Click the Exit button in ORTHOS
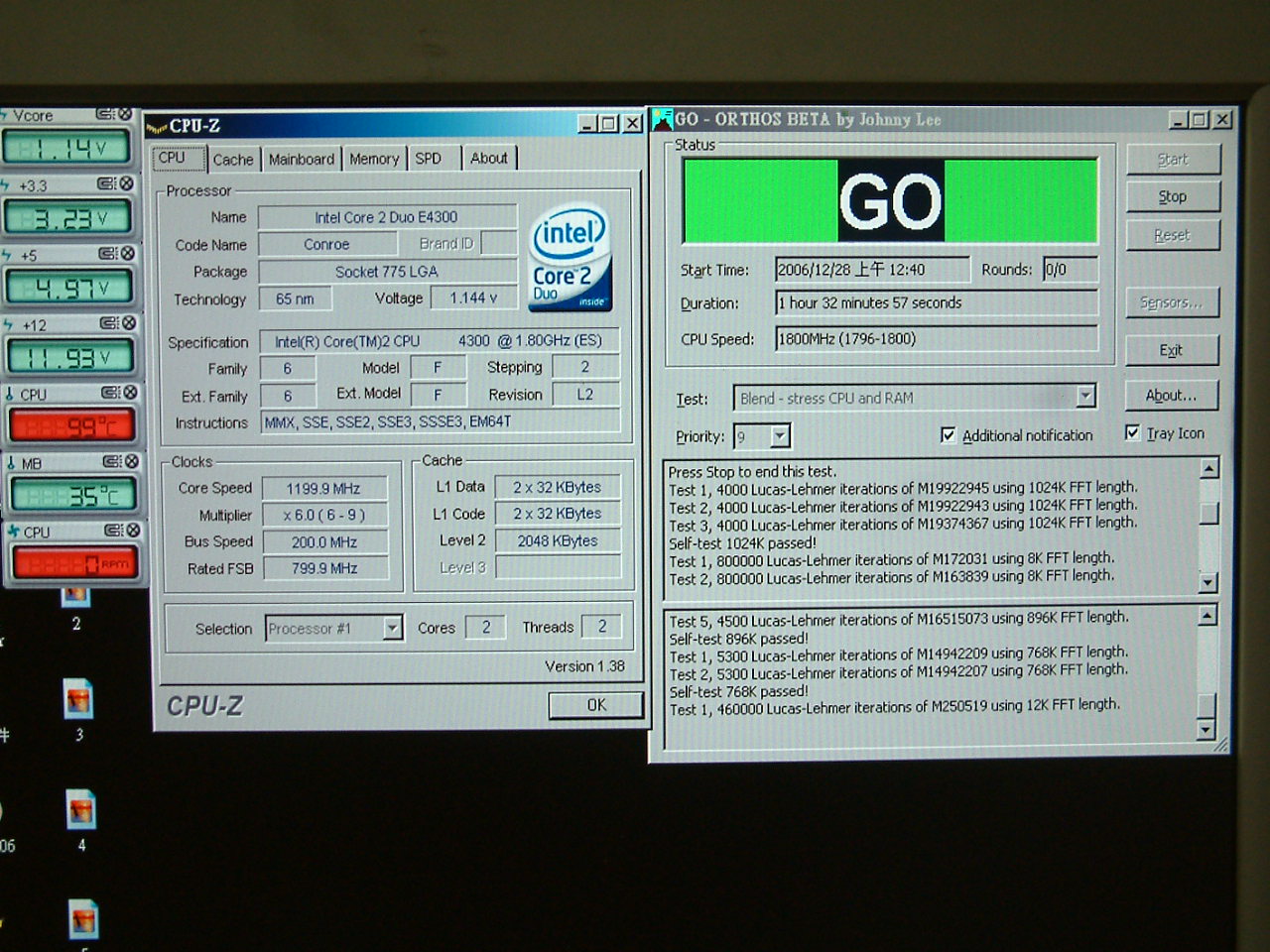The image size is (1270, 952). tap(1171, 350)
